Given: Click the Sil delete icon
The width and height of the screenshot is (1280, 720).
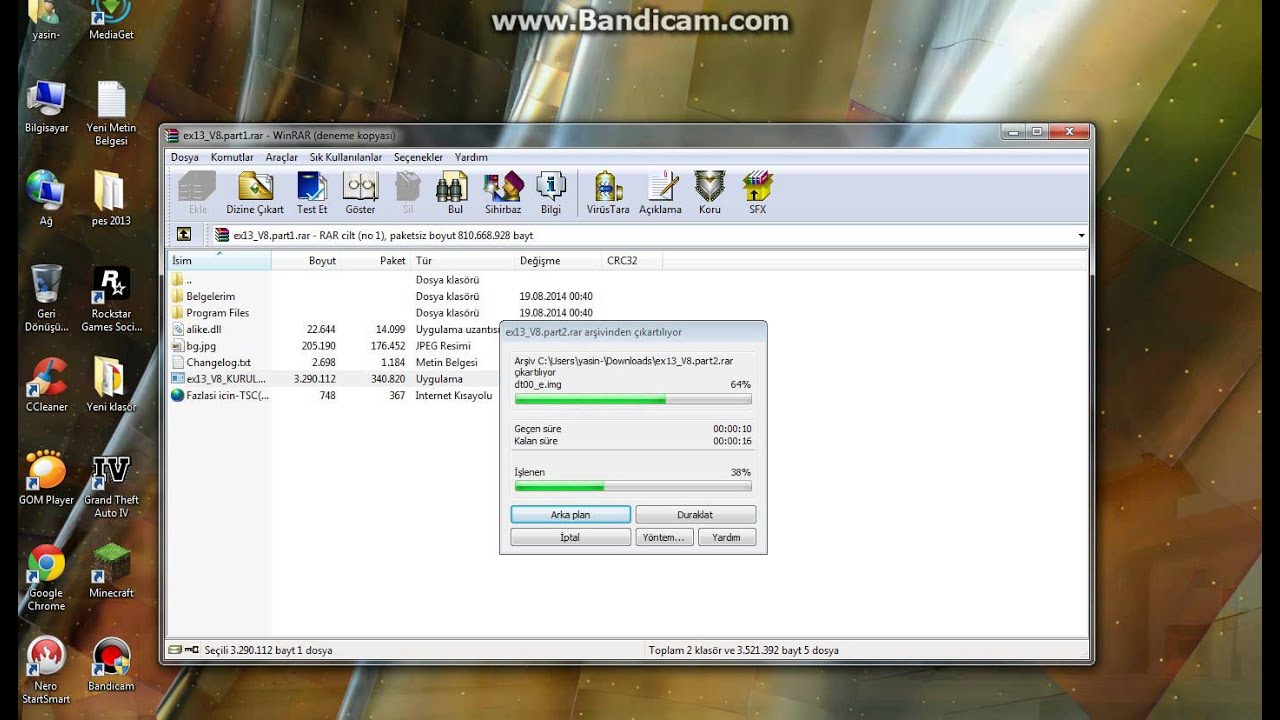Looking at the screenshot, I should click(x=407, y=193).
